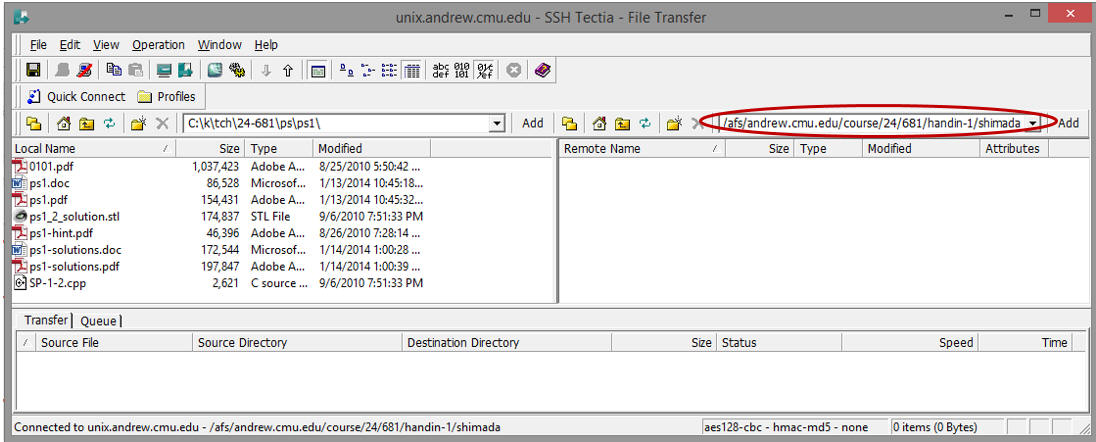The image size is (1096, 442).
Task: Click local pane Delete X icon
Action: click(x=162, y=123)
